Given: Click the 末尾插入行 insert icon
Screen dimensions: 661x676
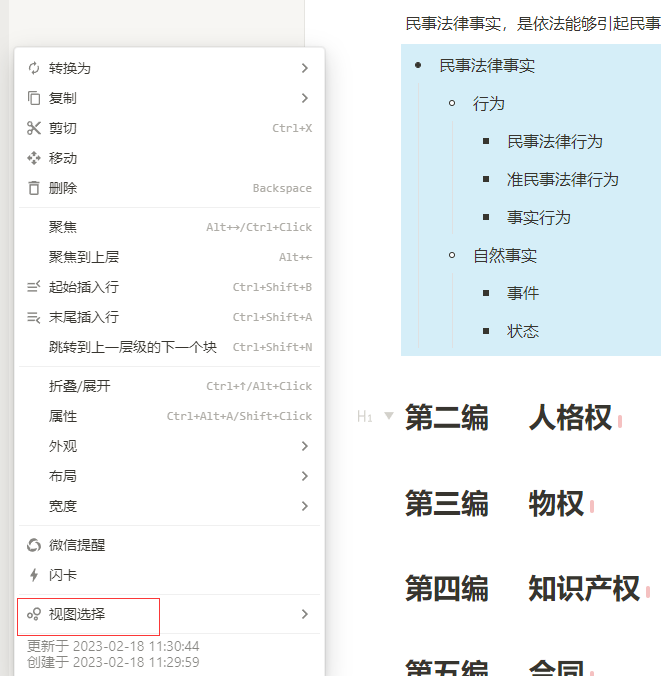Looking at the screenshot, I should (x=34, y=317).
